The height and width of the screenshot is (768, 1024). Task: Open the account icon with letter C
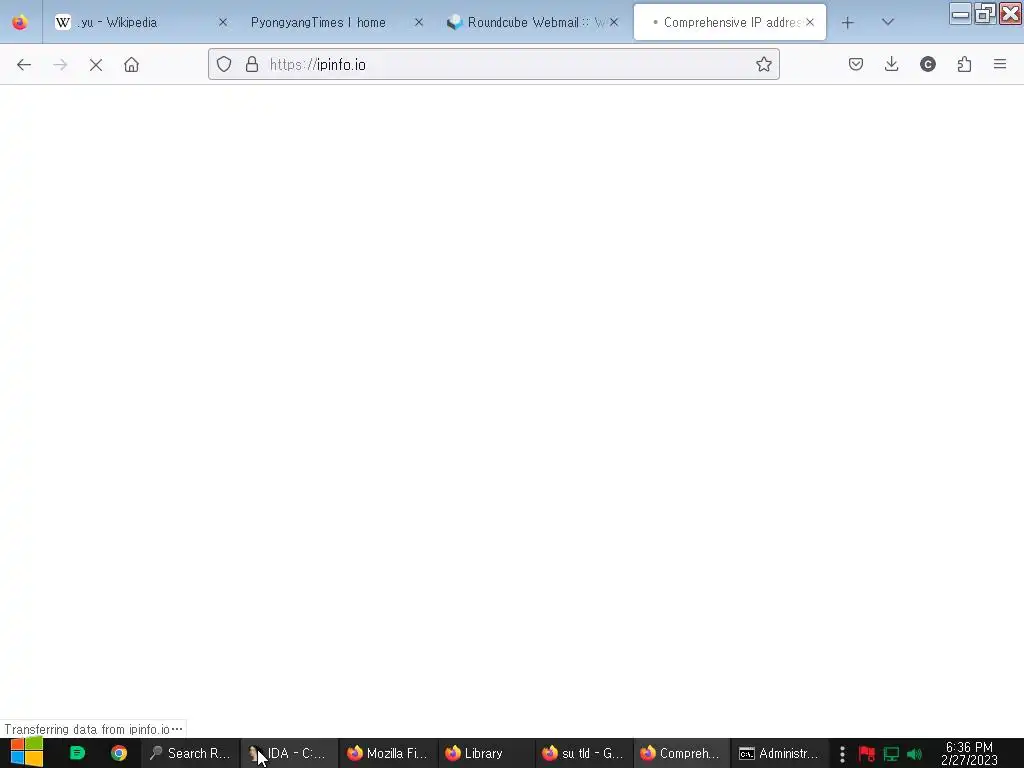point(928,65)
